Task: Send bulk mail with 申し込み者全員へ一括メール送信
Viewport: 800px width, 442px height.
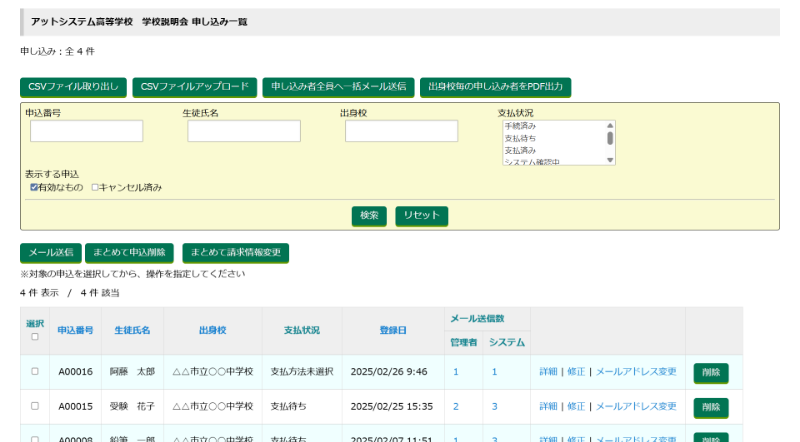Action: click(339, 87)
